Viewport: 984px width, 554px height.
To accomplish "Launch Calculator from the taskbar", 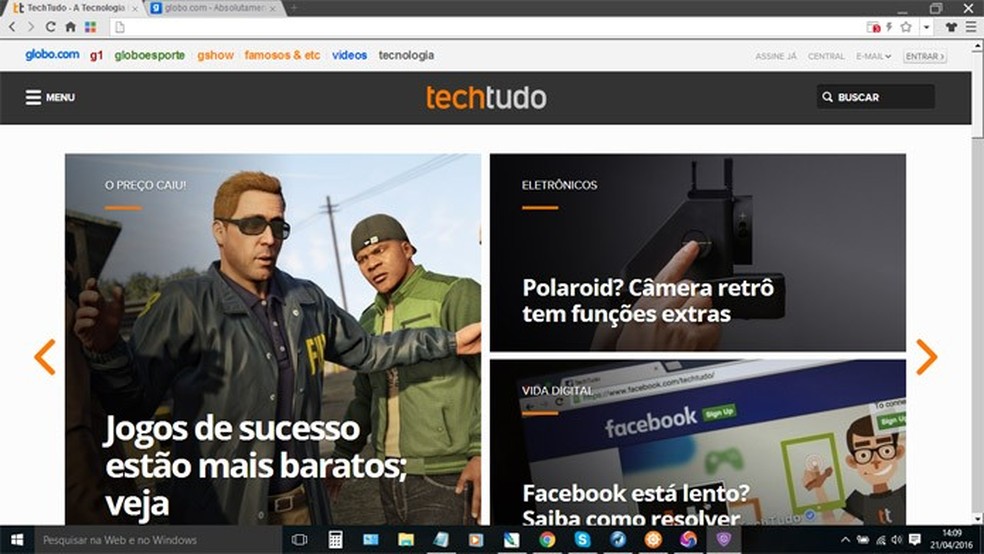I will 335,540.
